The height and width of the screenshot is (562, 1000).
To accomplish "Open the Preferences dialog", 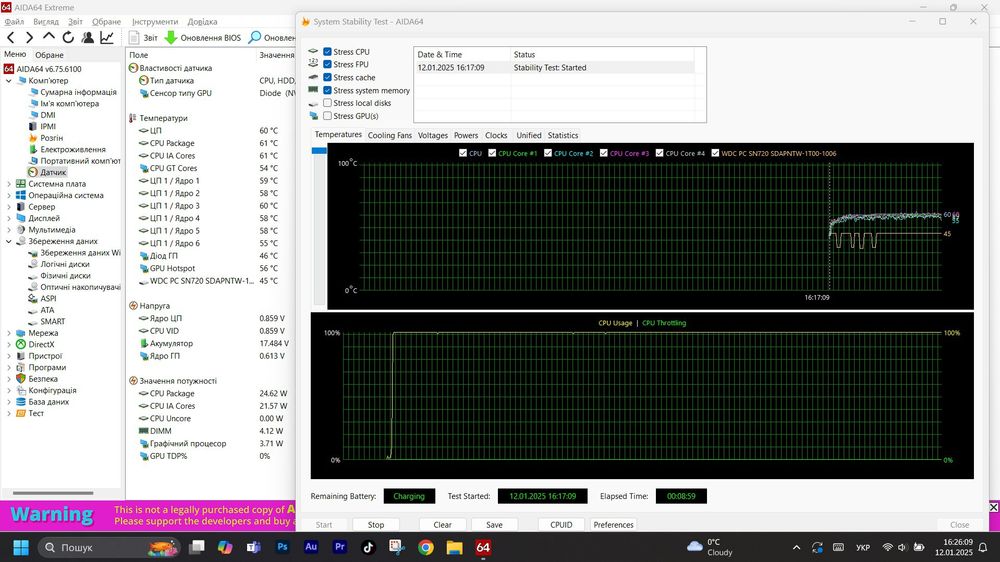I will pos(614,524).
